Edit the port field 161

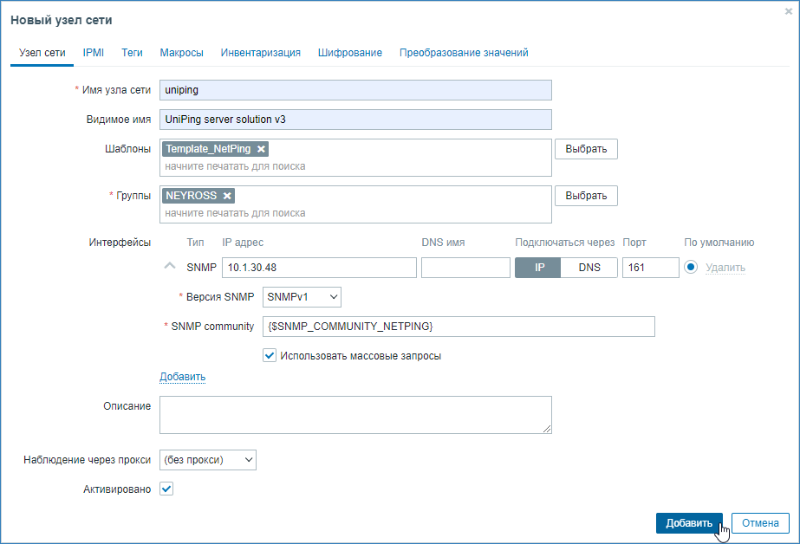click(x=651, y=267)
